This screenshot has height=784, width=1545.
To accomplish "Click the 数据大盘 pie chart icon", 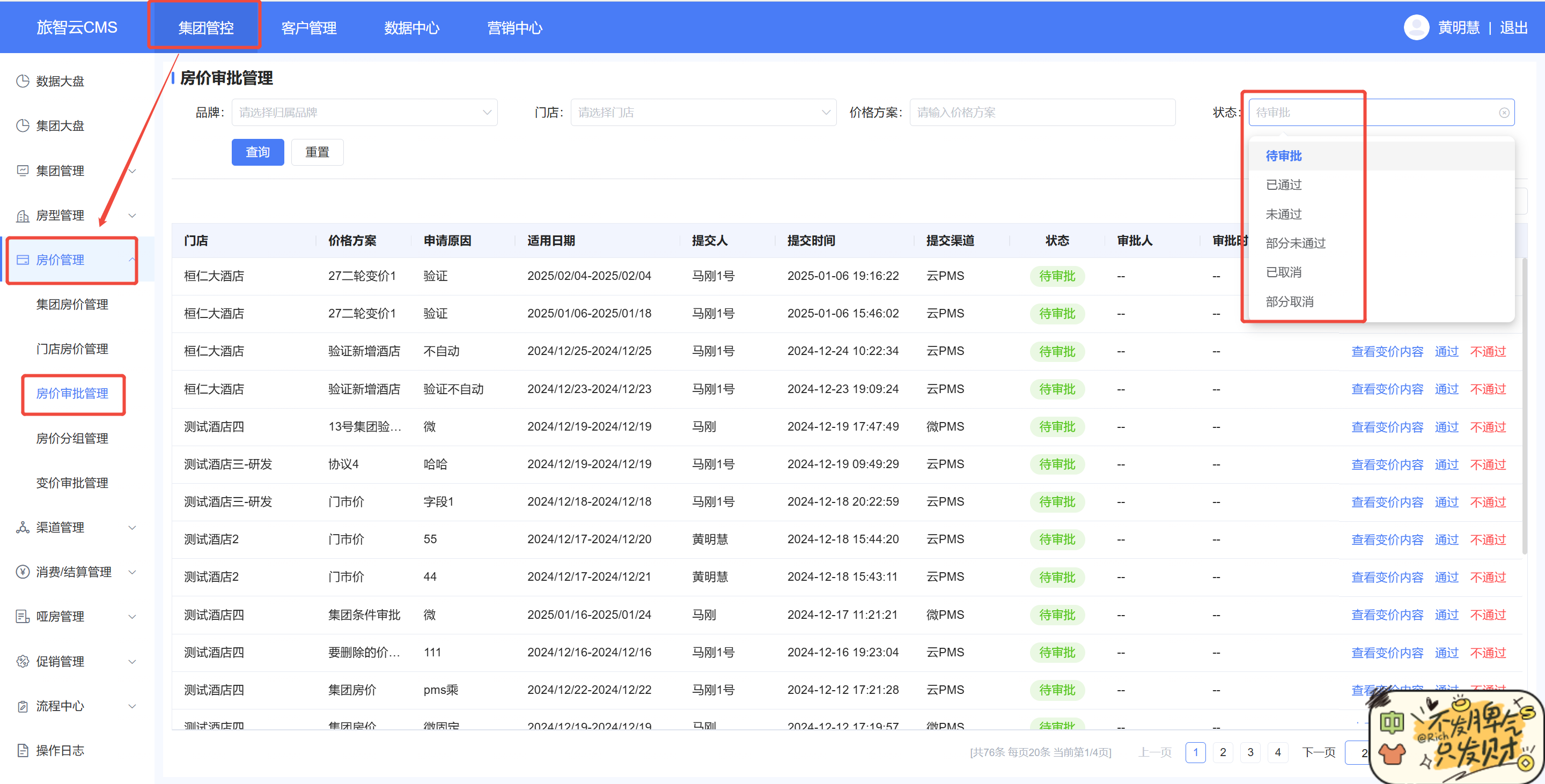I will [23, 81].
